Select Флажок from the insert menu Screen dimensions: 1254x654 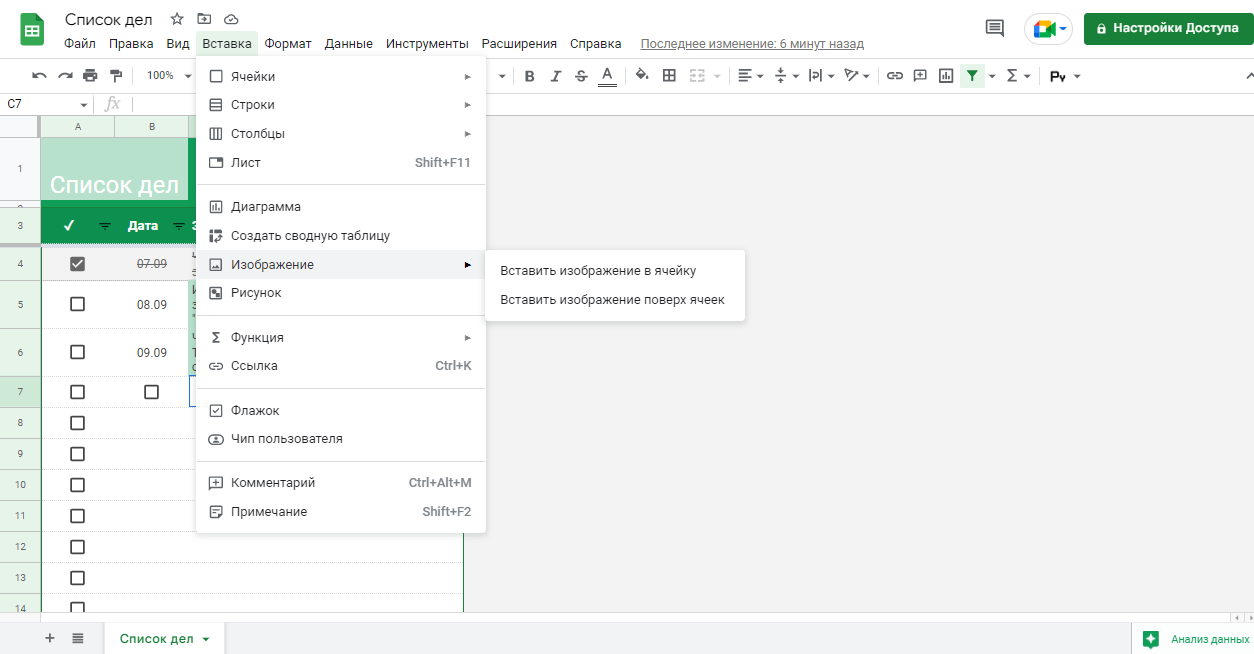pos(255,411)
